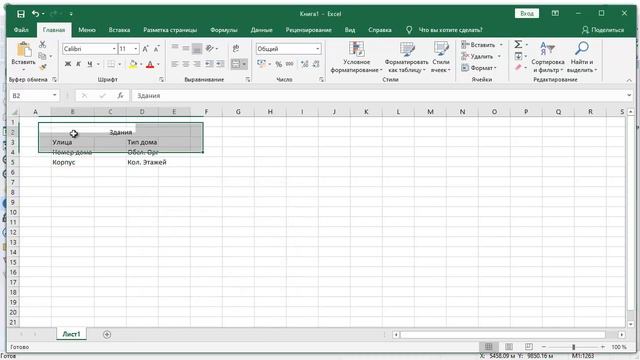640x360 pixels.
Task: Paste using the Вставить clipboard button
Action: coord(23,55)
